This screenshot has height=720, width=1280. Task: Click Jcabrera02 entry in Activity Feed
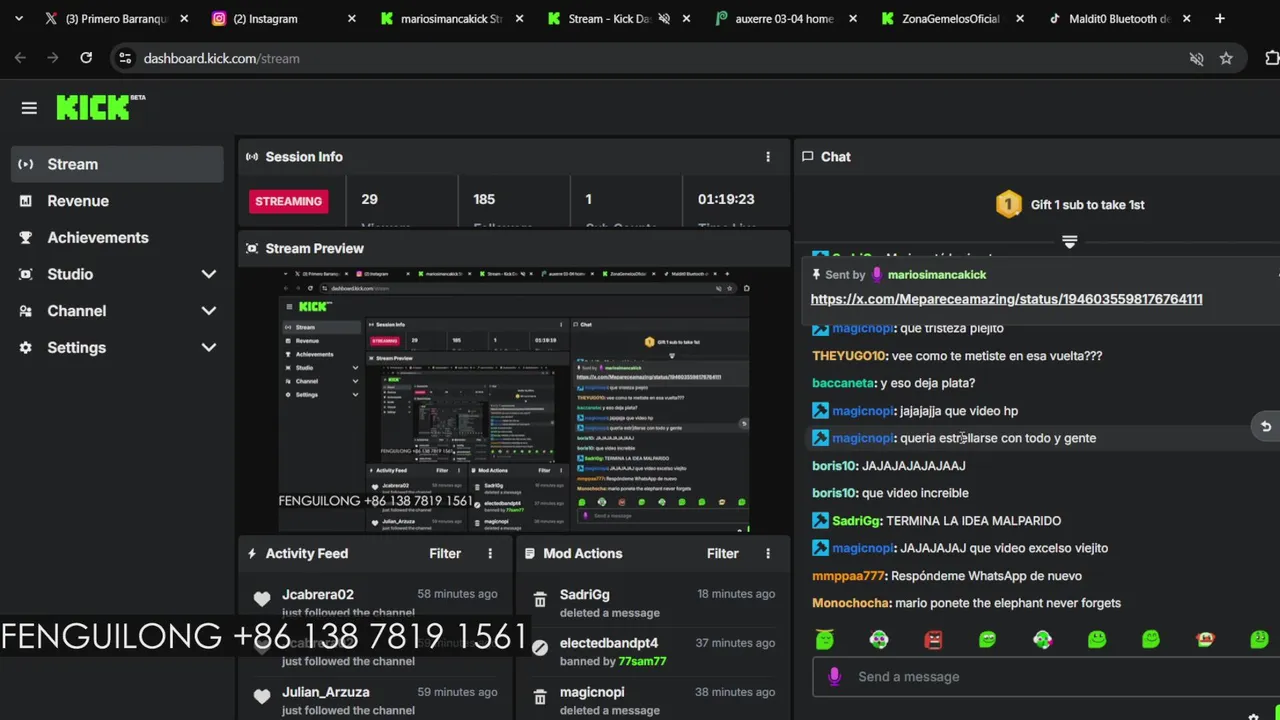[x=375, y=603]
